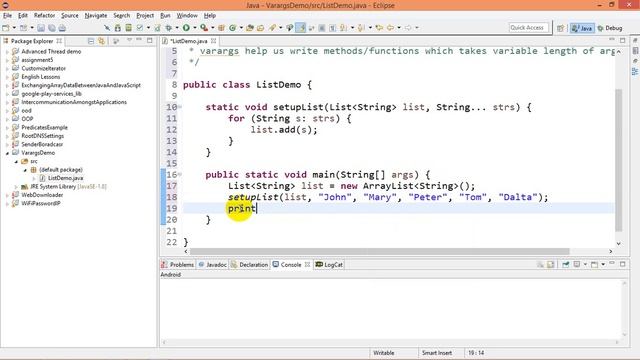The height and width of the screenshot is (360, 640).
Task: Run the program with green Run icon
Action: pos(186,28)
